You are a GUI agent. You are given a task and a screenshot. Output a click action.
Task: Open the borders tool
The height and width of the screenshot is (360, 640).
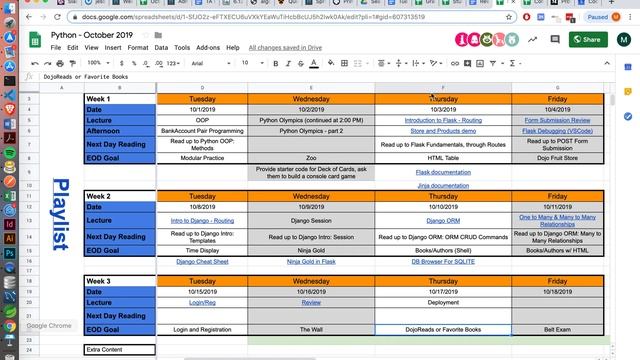[344, 63]
